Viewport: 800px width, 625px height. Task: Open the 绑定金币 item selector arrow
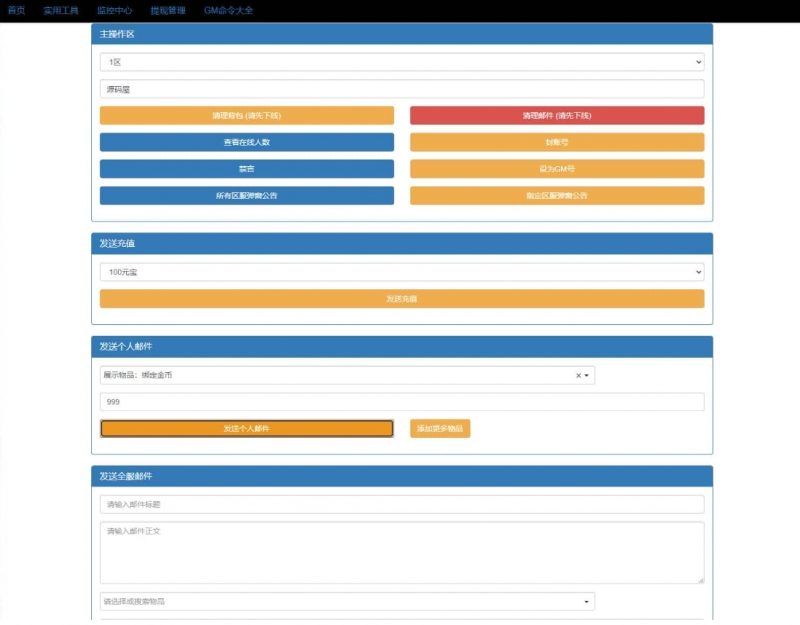click(x=587, y=376)
